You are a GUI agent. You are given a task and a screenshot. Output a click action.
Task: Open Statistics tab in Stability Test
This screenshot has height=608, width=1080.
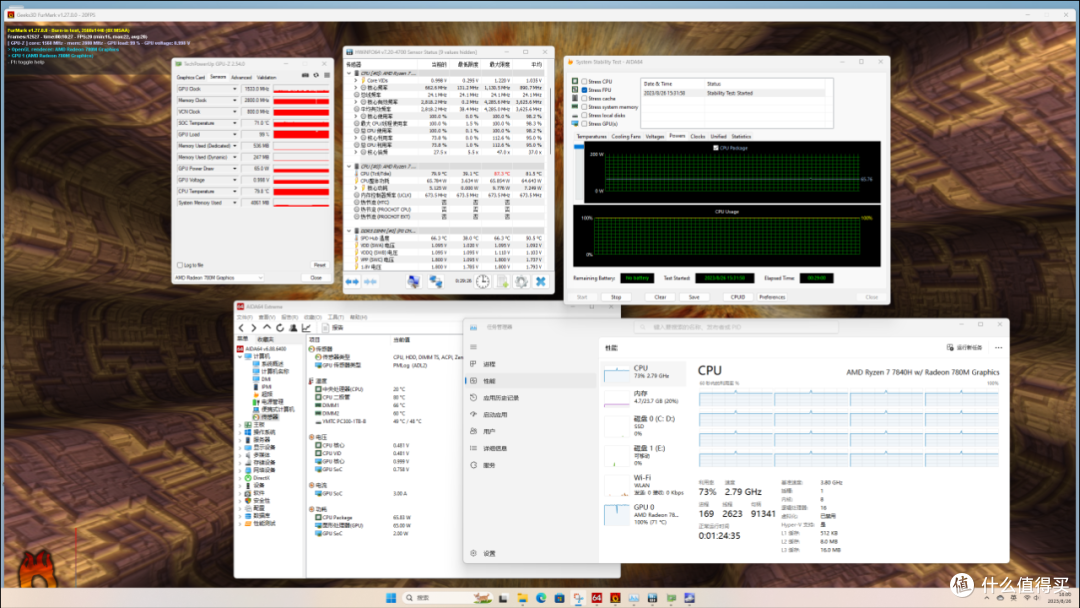point(741,136)
